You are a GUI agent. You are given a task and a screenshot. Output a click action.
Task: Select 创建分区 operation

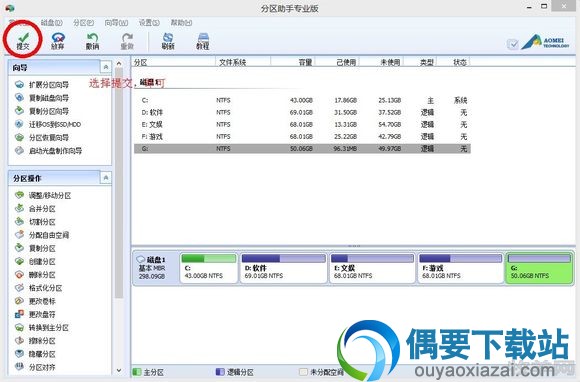tap(35, 261)
